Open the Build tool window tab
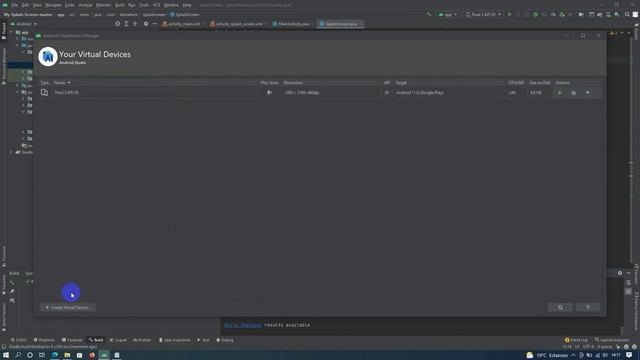This screenshot has height=360, width=640. pos(96,340)
